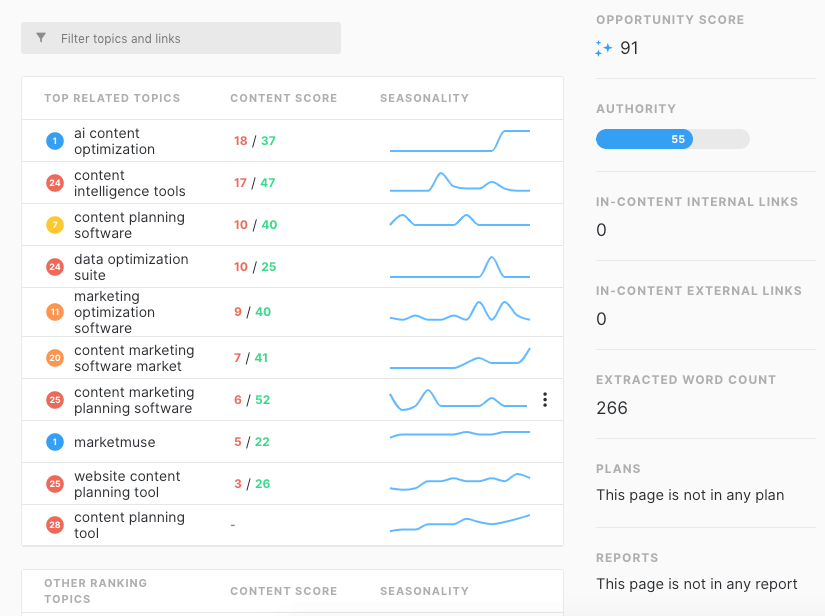Click seasonality chart for marketing optimization software
Viewport: 825px width, 616px height.
click(x=459, y=312)
